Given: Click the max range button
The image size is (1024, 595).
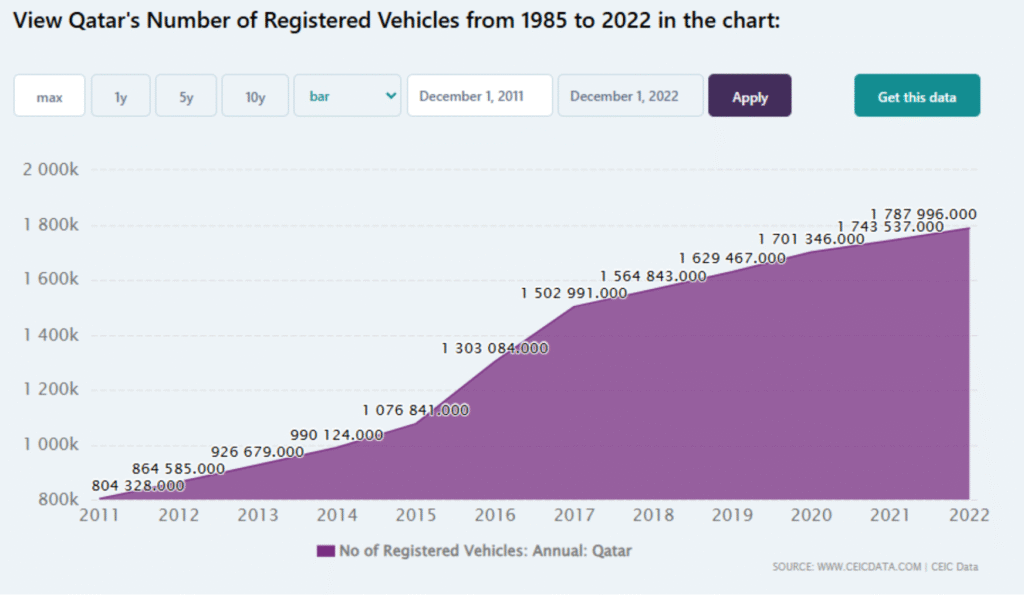Looking at the screenshot, I should (49, 96).
